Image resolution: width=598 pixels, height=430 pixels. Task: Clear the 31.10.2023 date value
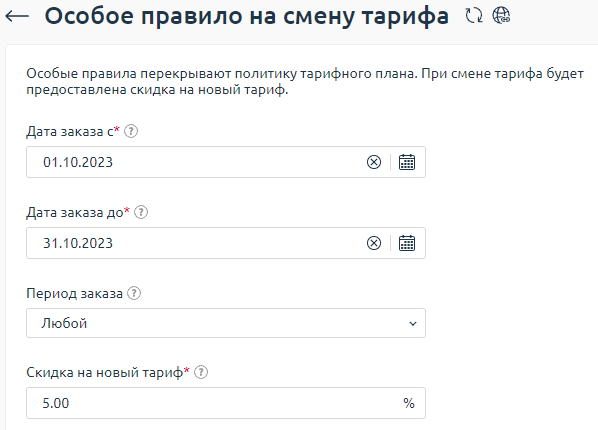click(374, 243)
